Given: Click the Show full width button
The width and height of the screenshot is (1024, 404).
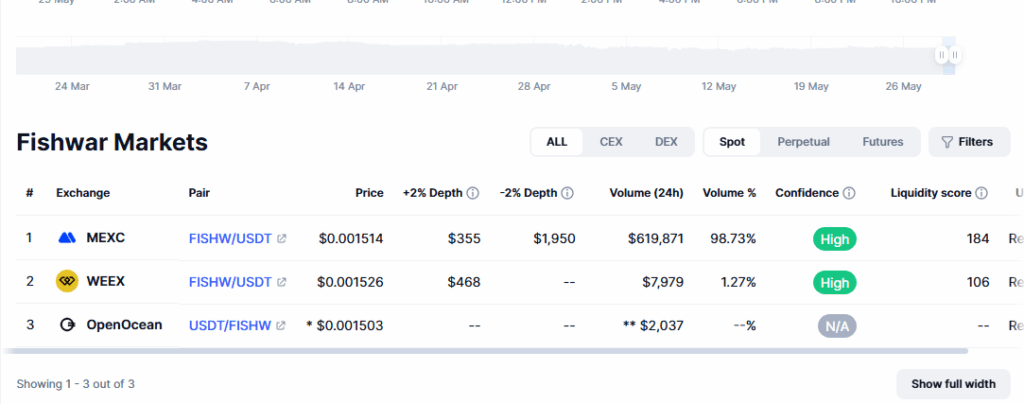Looking at the screenshot, I should coord(953,384).
